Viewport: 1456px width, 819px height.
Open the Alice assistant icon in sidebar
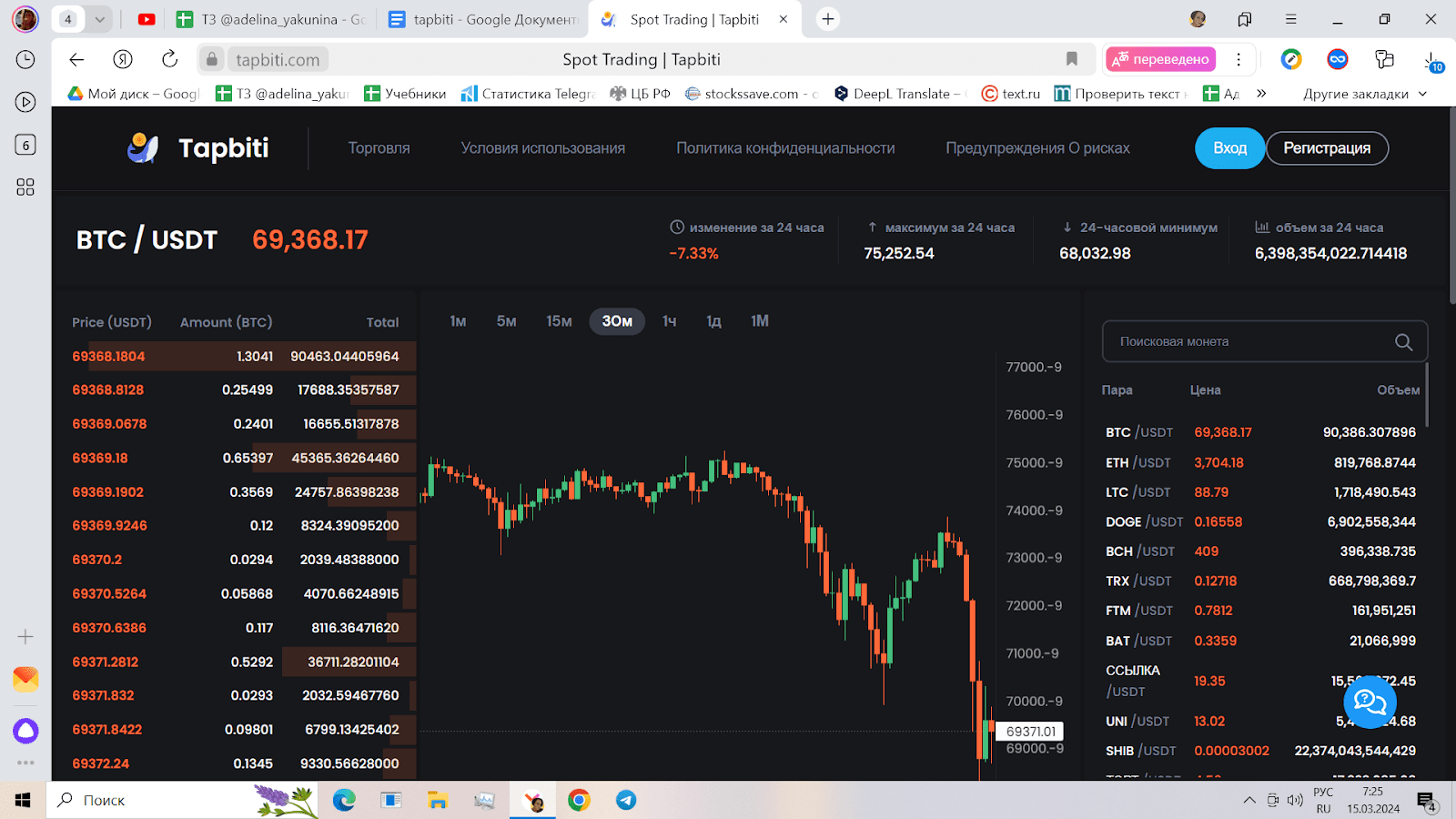pos(25,730)
